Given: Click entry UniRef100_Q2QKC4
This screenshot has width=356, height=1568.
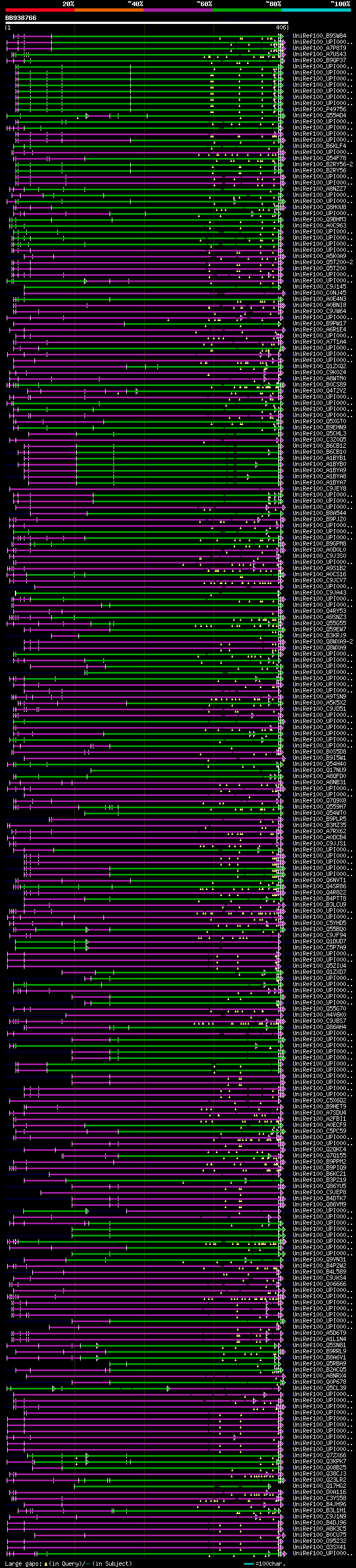Looking at the screenshot, I should [x=319, y=1149].
